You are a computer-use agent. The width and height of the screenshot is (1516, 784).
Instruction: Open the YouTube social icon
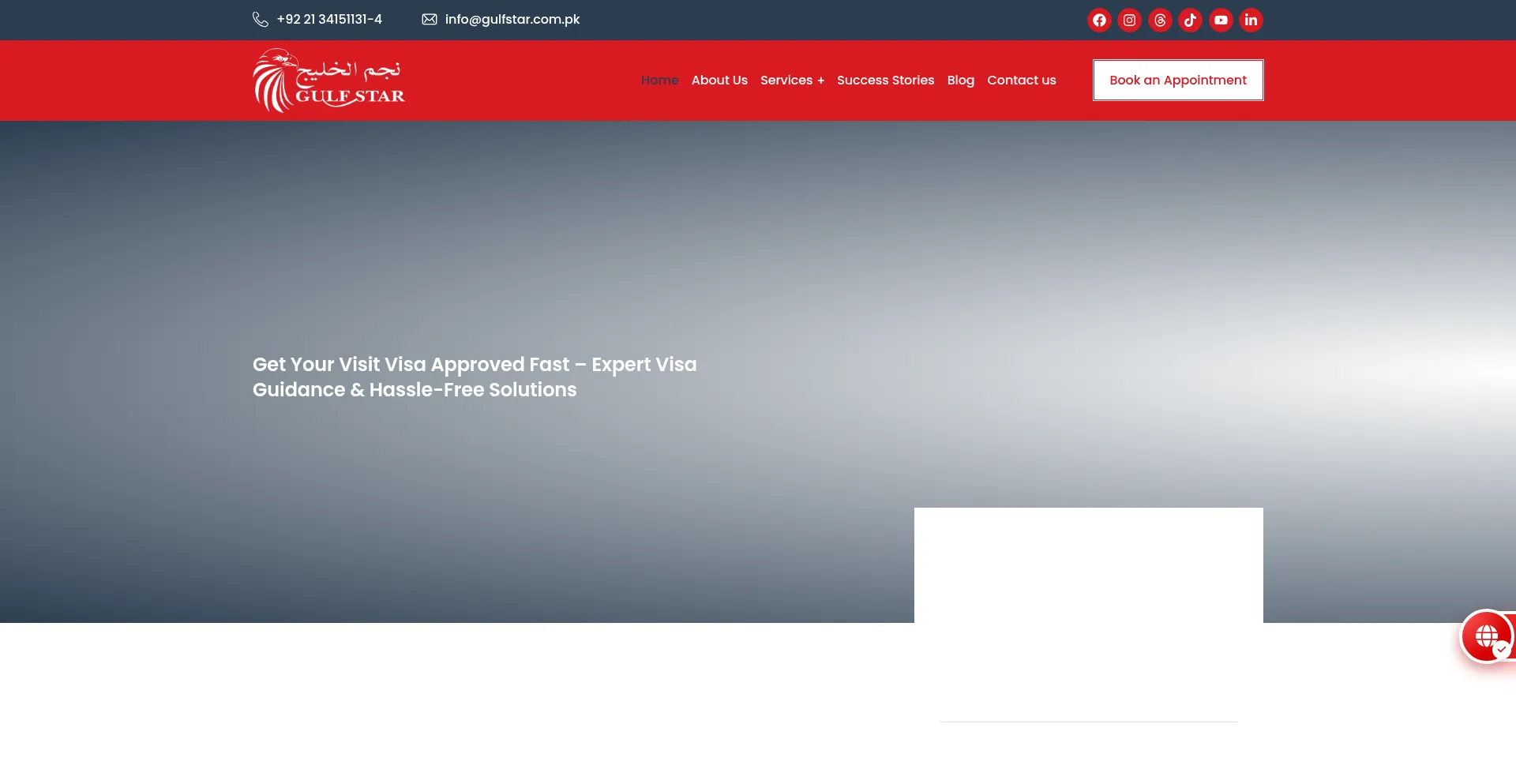coord(1221,20)
